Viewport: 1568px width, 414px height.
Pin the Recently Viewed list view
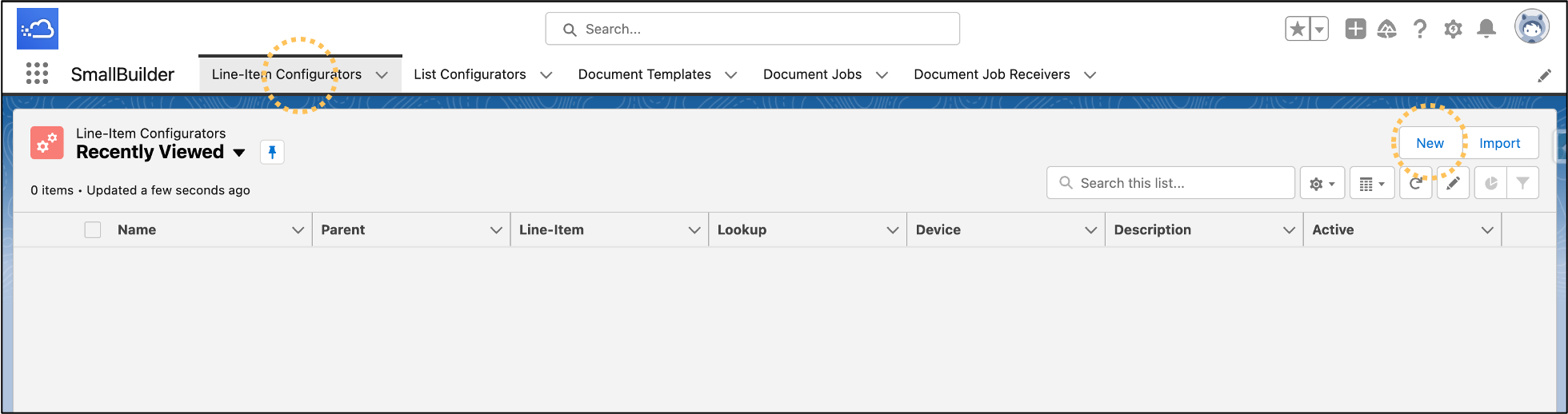tap(272, 152)
